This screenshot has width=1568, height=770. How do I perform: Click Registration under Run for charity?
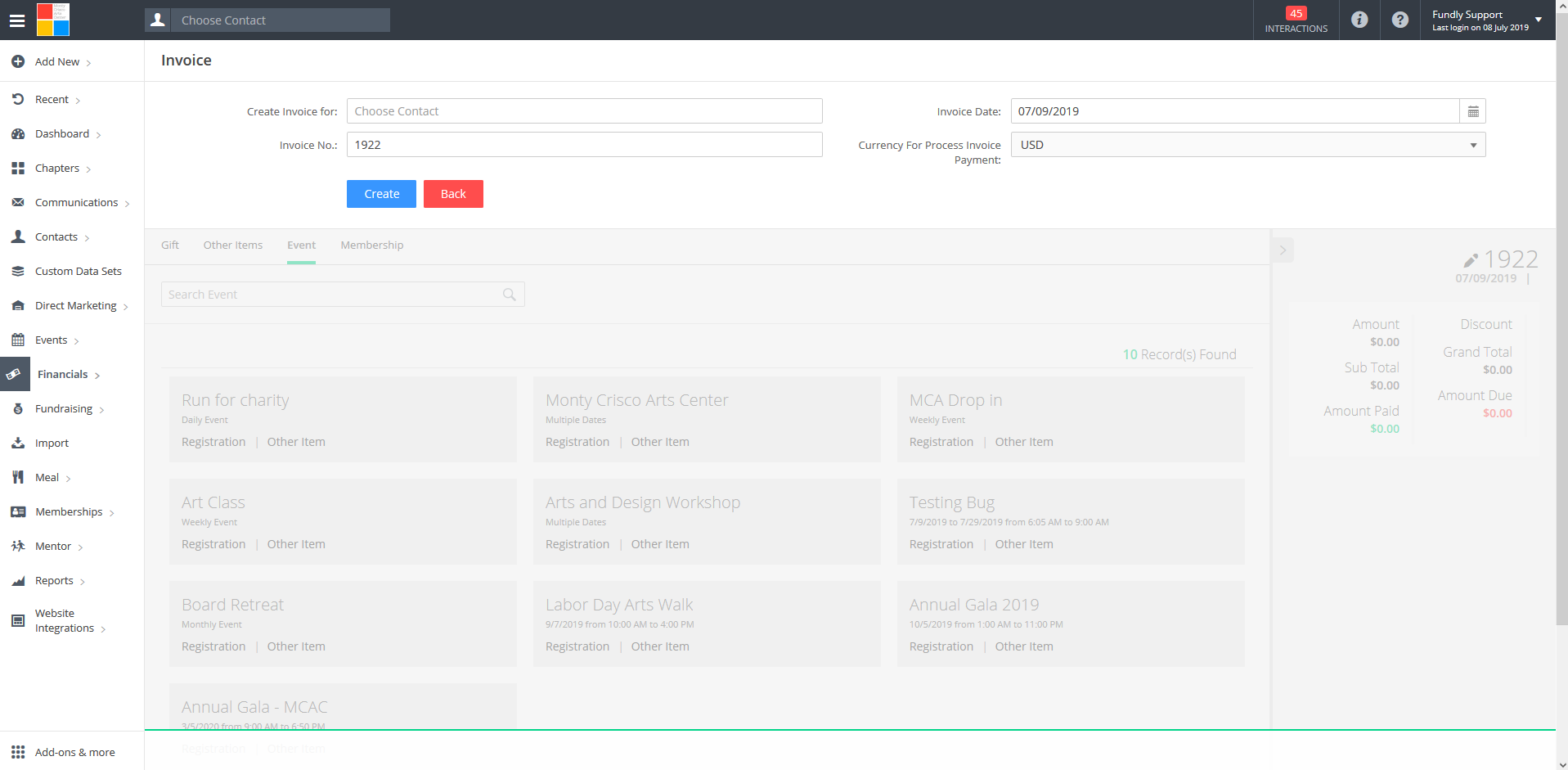(213, 442)
